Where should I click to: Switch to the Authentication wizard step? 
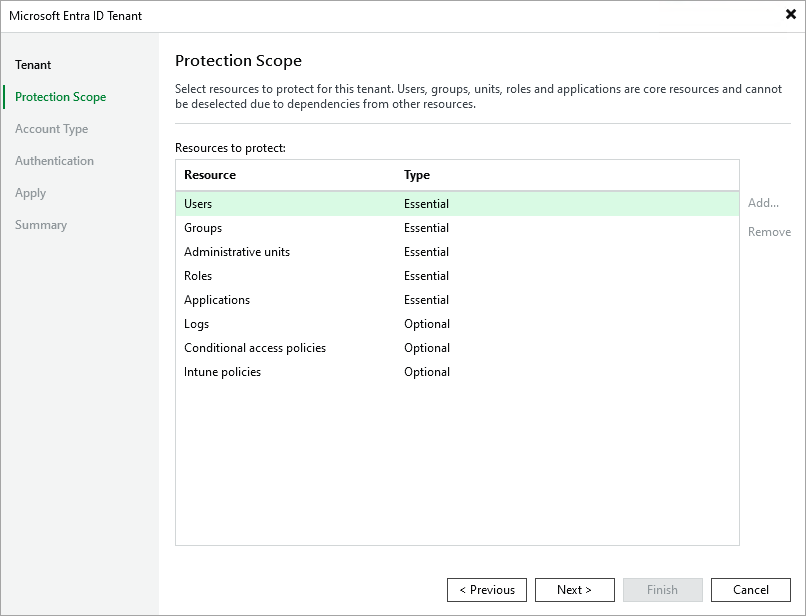coord(54,161)
